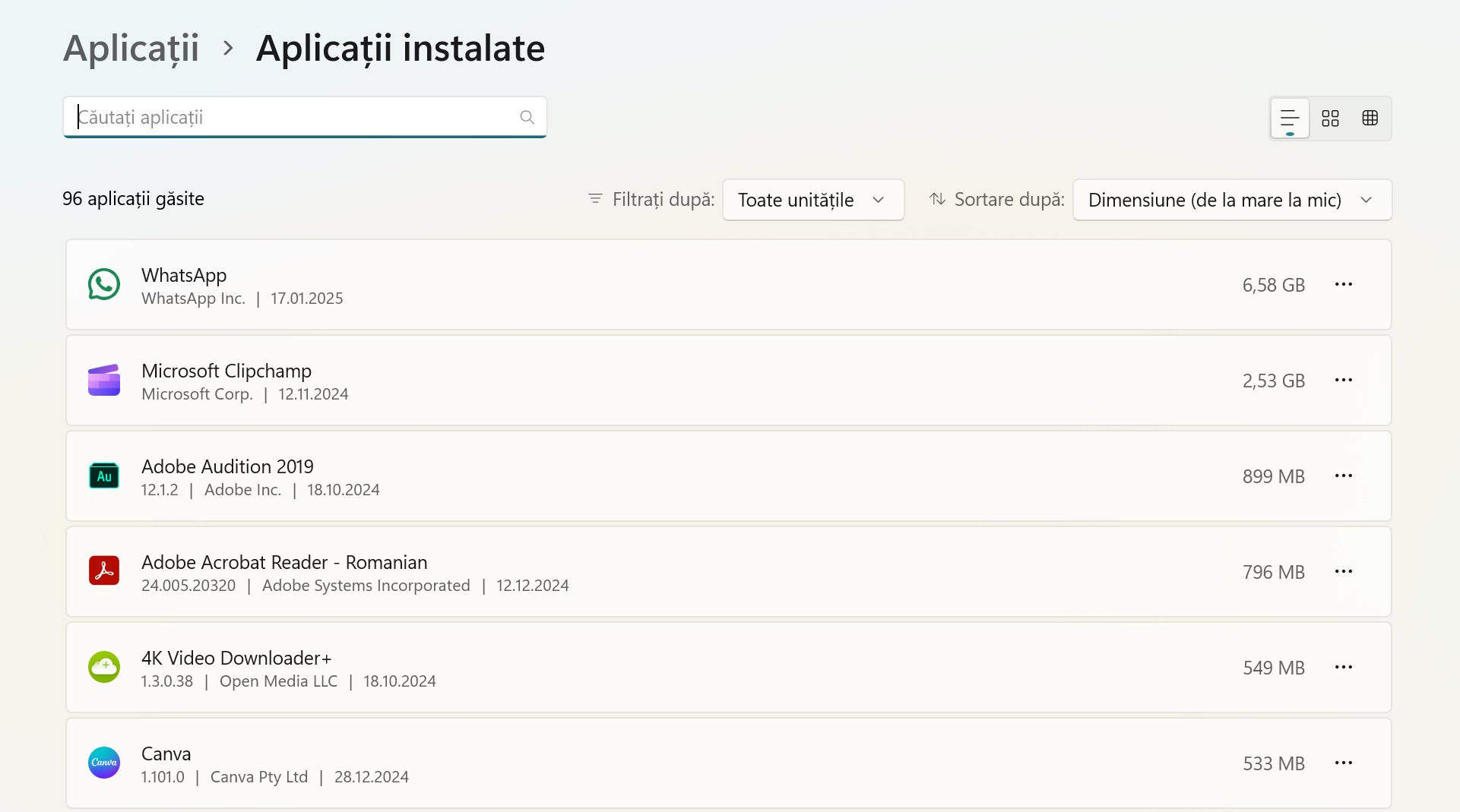Go back to Aplicații breadcrumb
Viewport: 1460px width, 812px height.
tap(131, 49)
